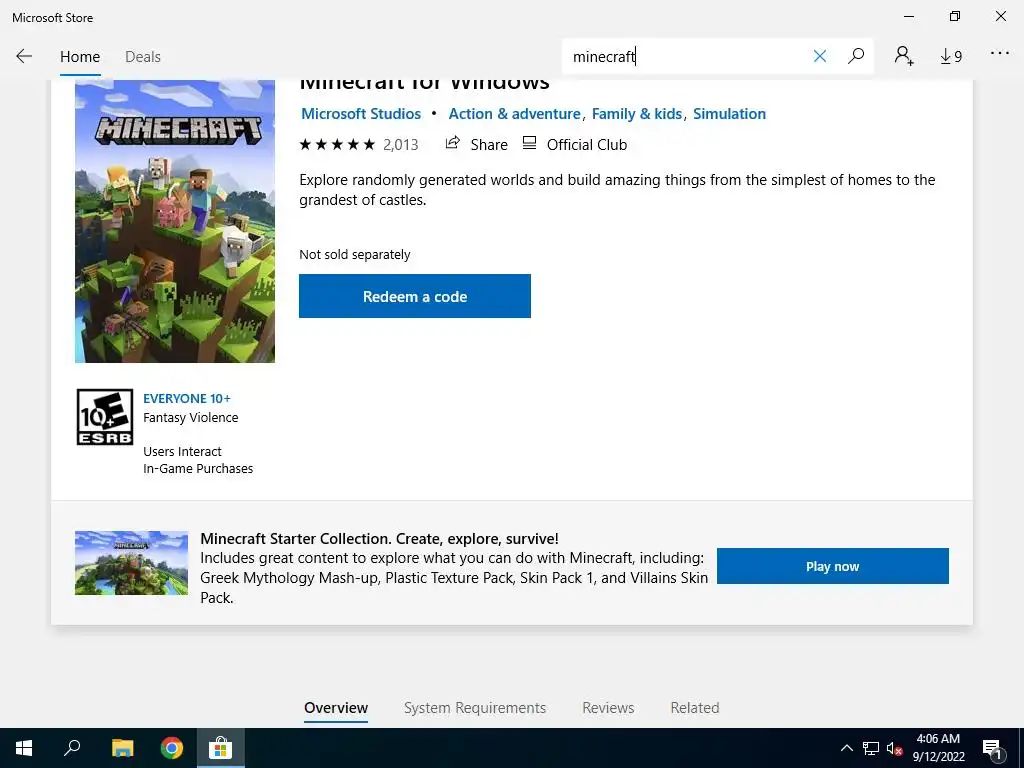Open the Related tab
Image resolution: width=1024 pixels, height=768 pixels.
[x=695, y=708]
